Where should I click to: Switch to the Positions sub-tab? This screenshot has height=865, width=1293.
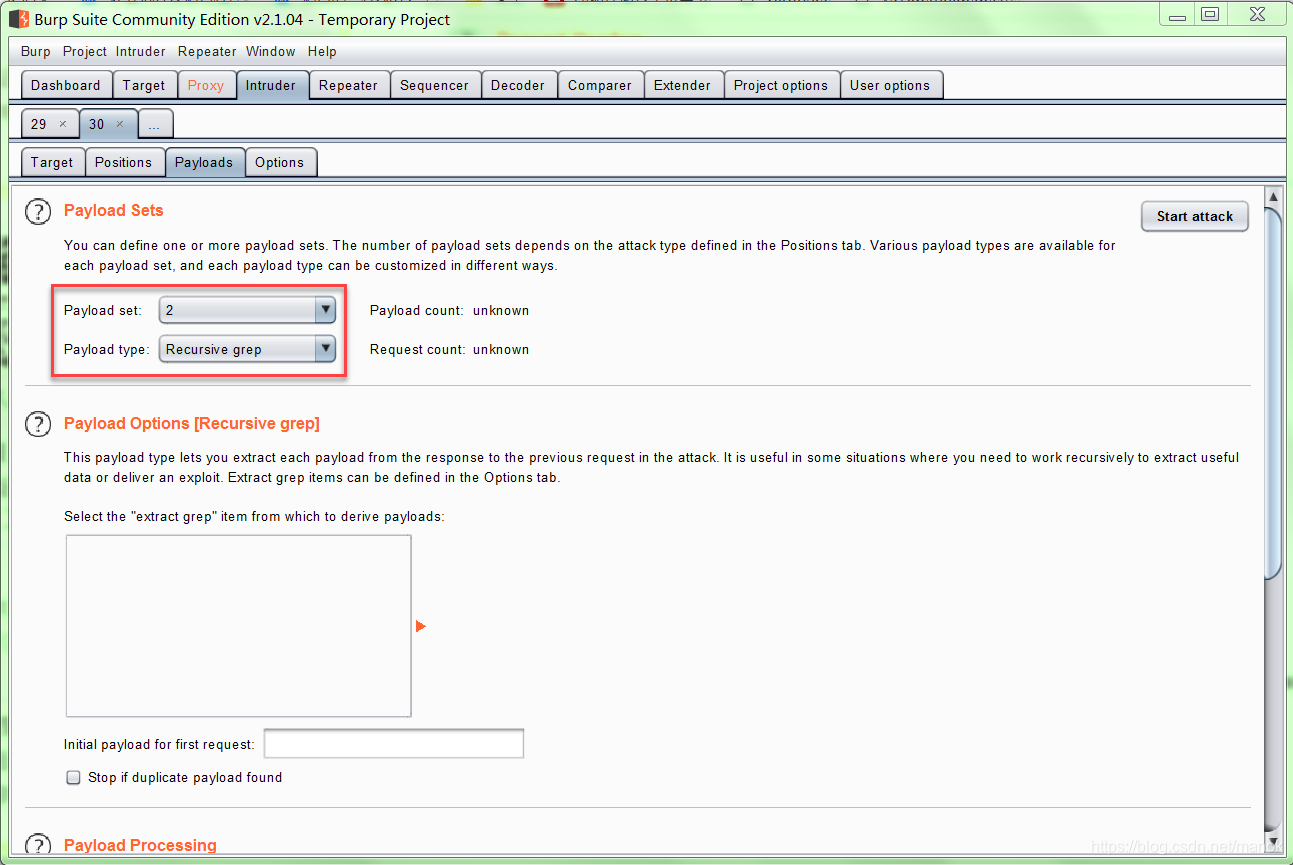coord(124,162)
